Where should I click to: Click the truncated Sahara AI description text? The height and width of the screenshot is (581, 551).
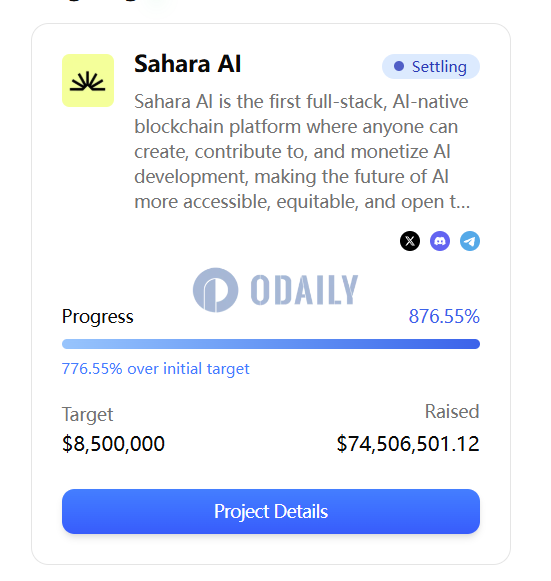(302, 152)
